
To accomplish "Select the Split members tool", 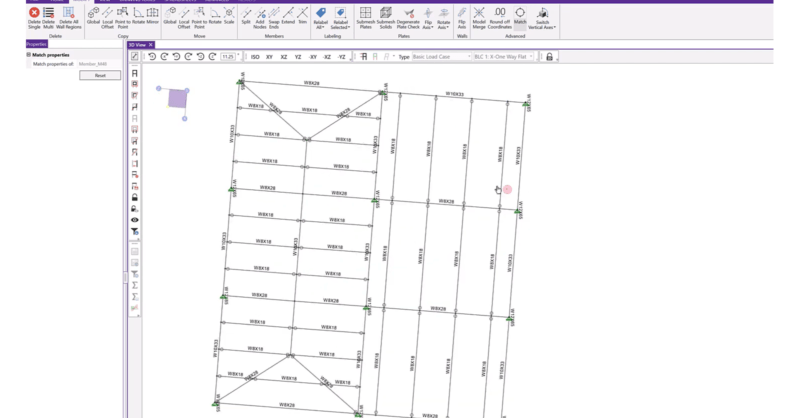I will 246,15.
